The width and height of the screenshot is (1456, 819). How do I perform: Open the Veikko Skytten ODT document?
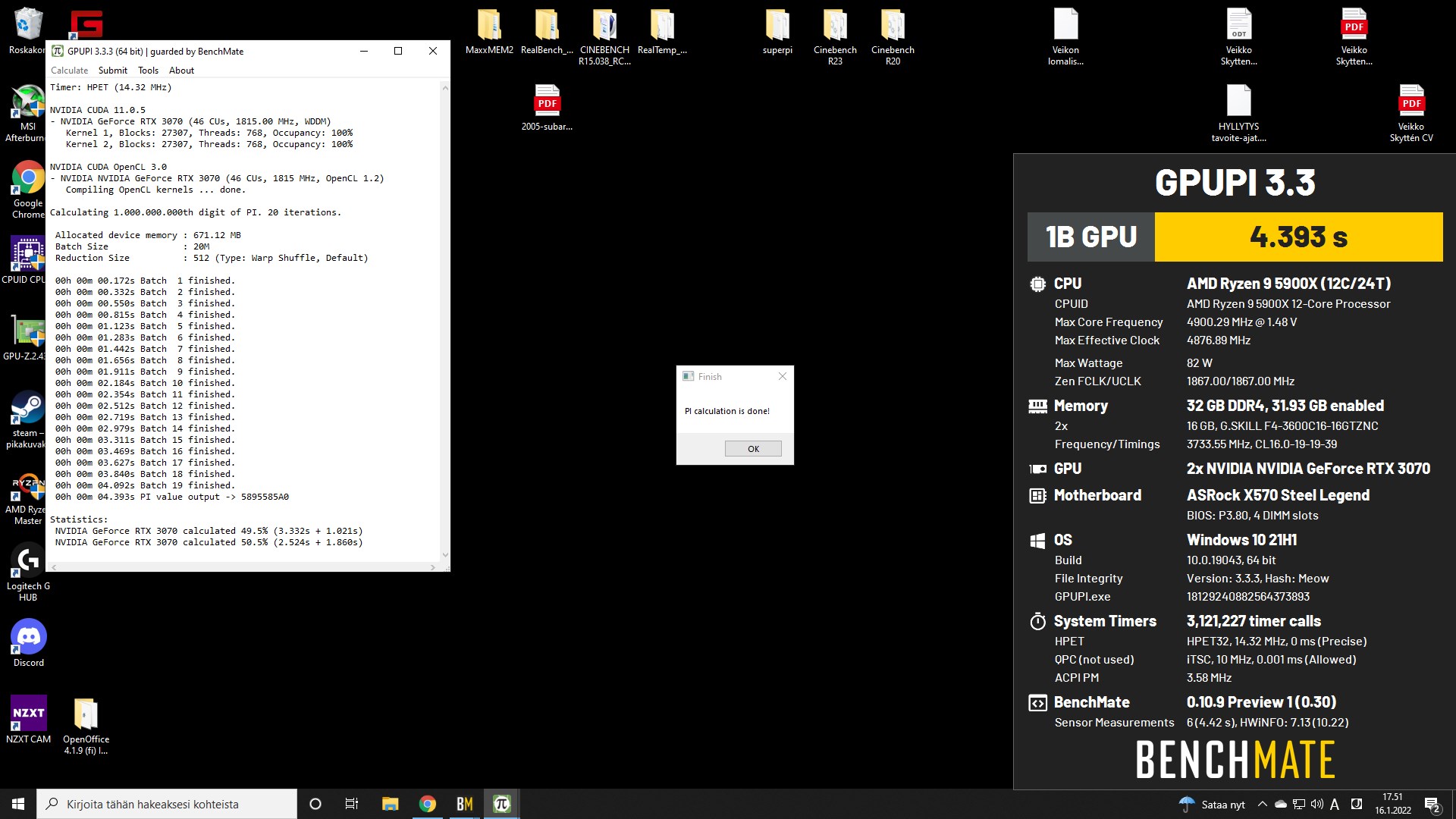1238,37
